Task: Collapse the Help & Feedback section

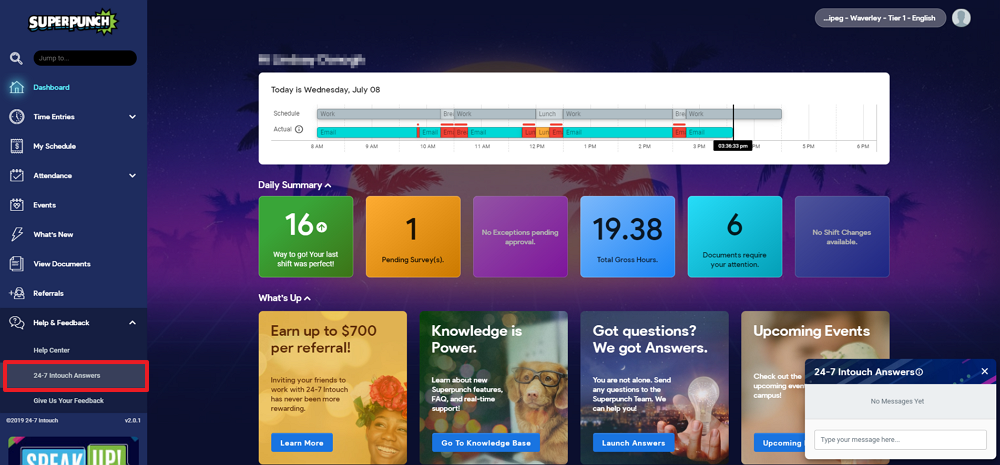Action: click(133, 323)
